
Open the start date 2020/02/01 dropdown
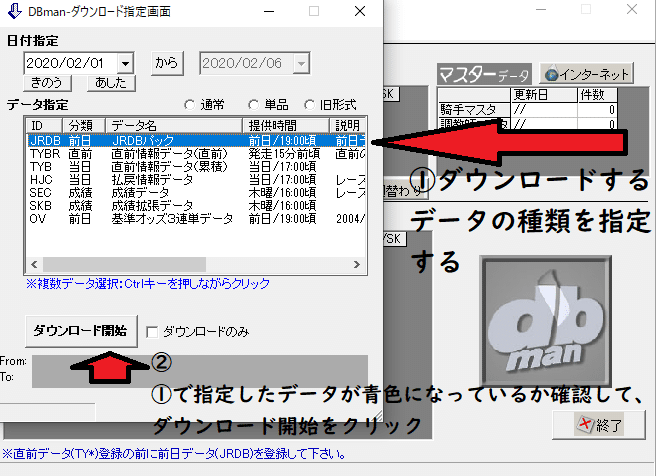point(125,64)
